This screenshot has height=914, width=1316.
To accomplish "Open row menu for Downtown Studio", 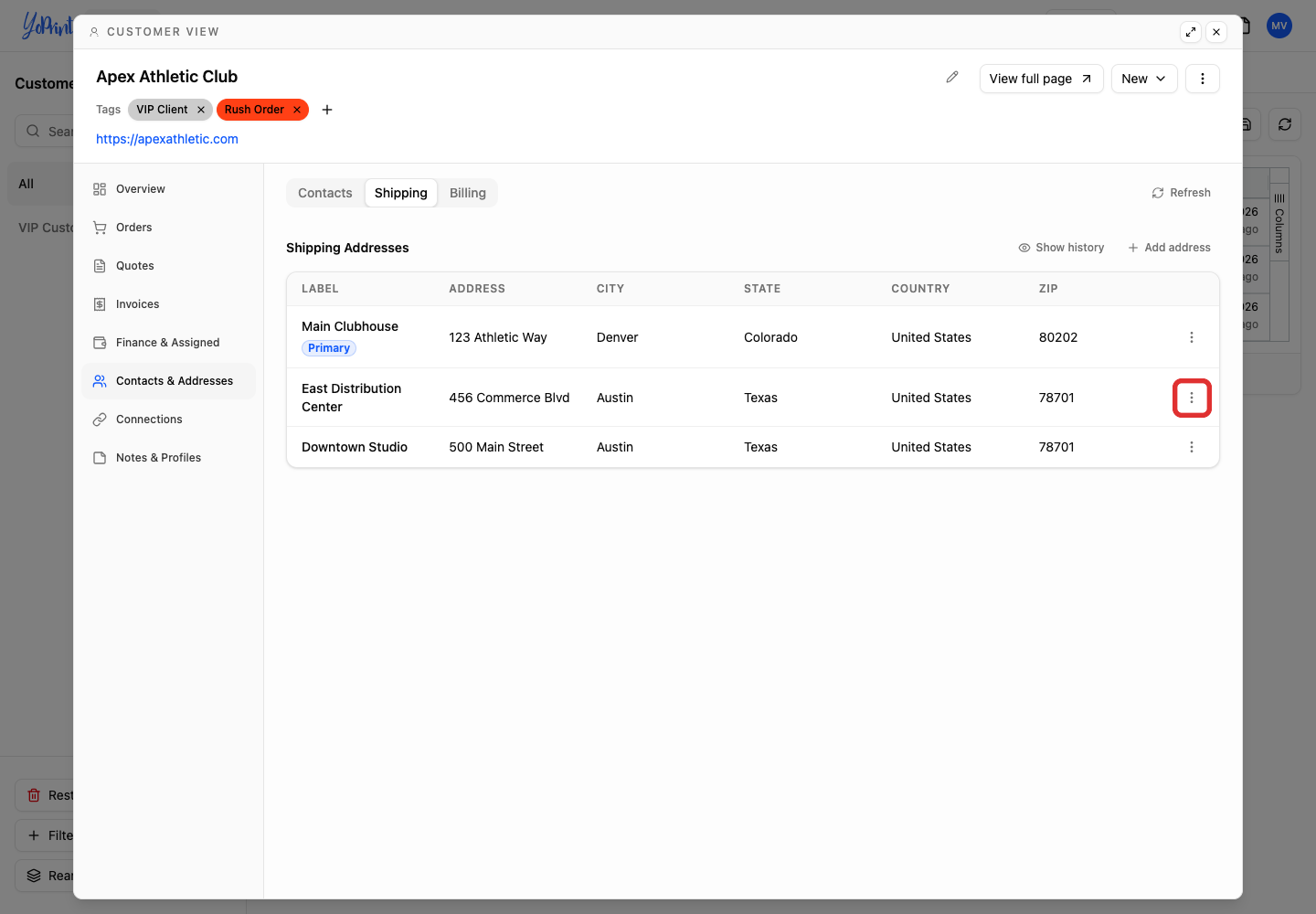I will coord(1192,447).
